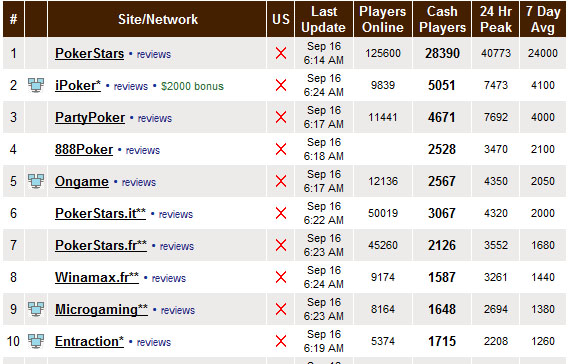Open the PokerStars site link

tap(89, 54)
